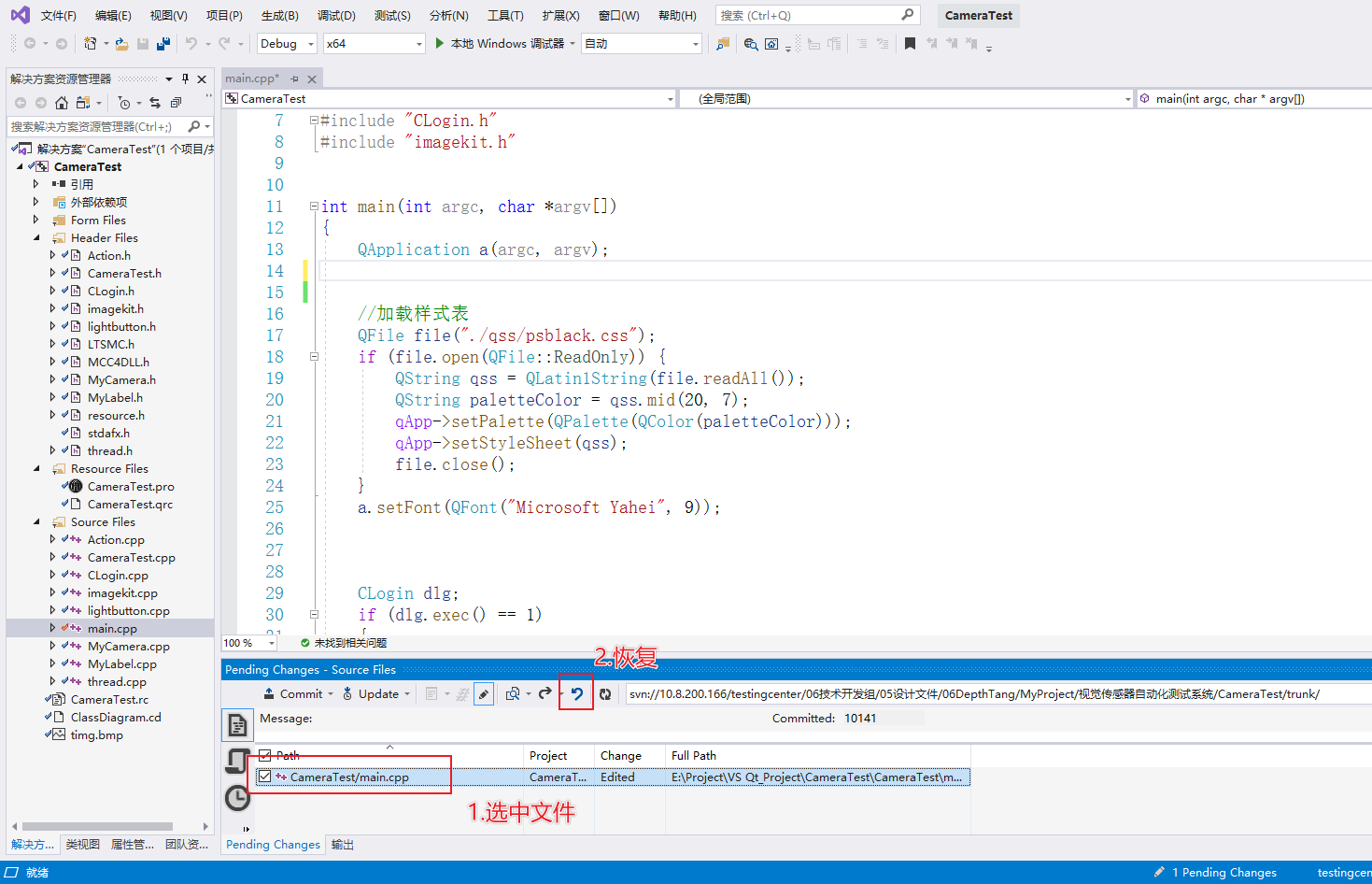Collapse the Header Files folder
Viewport: 1372px width, 884px height.
(x=36, y=237)
